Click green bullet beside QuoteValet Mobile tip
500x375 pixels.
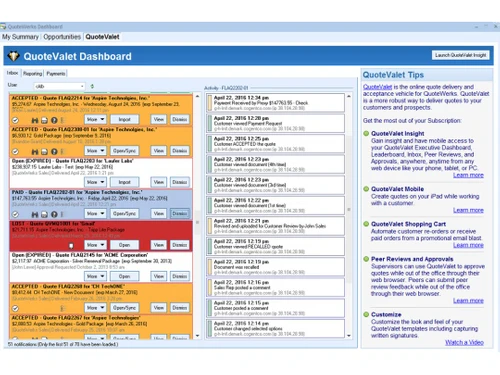pyautogui.click(x=366, y=189)
